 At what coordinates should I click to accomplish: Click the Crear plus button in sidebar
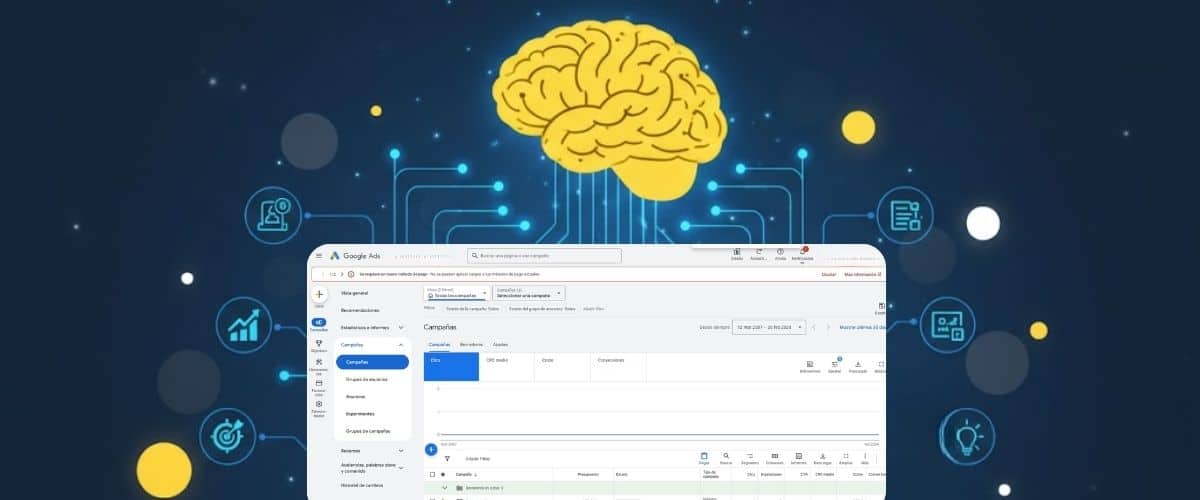(319, 294)
